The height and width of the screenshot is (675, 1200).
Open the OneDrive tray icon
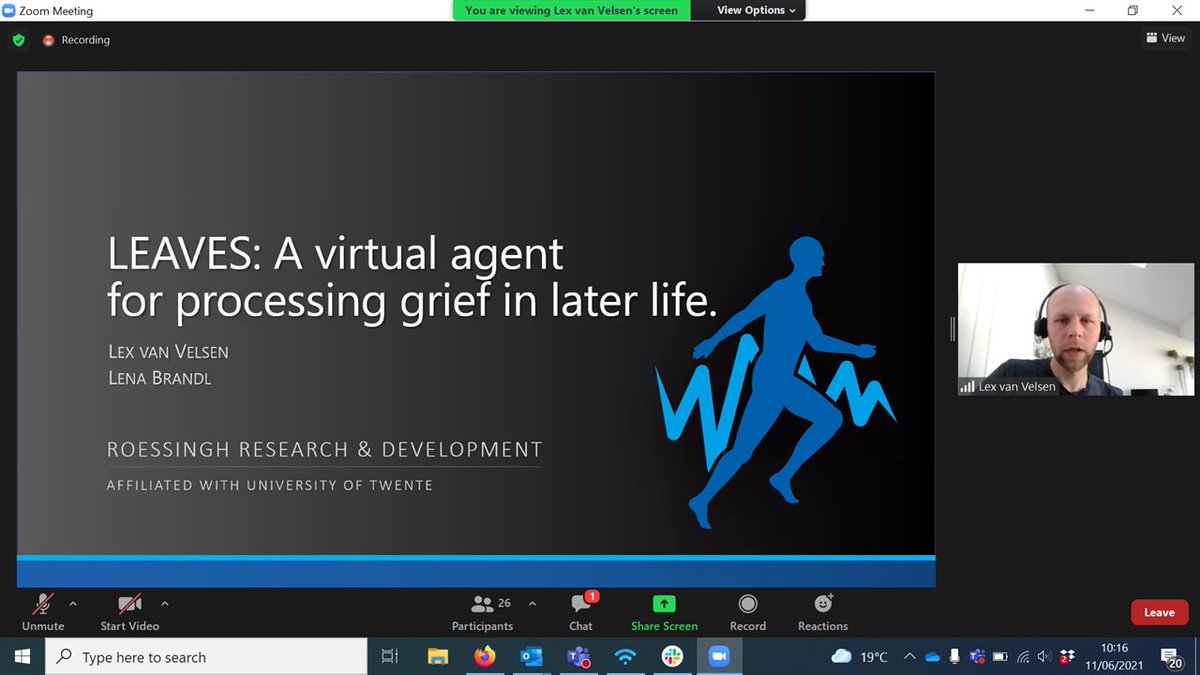tap(933, 657)
